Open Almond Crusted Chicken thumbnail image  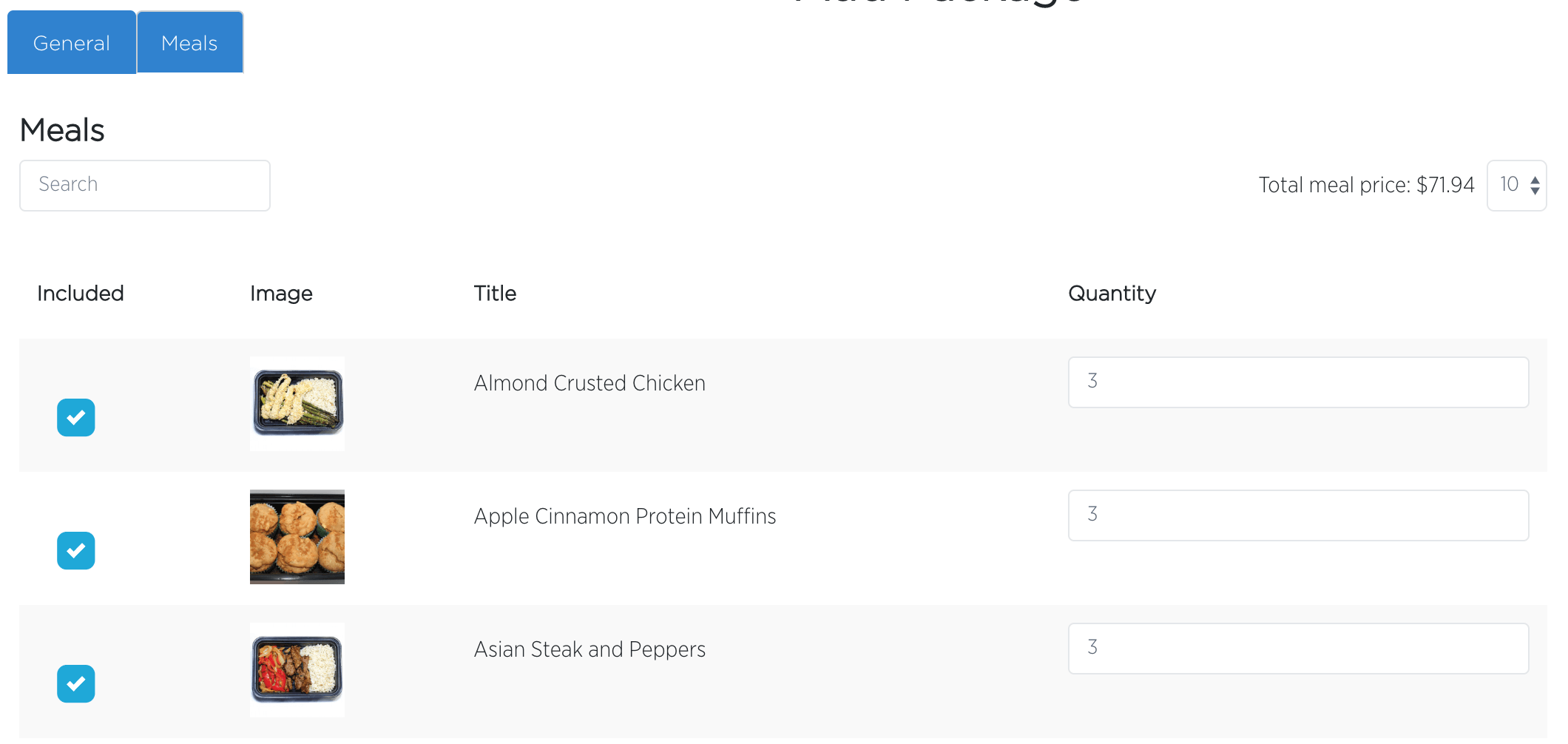coord(297,404)
